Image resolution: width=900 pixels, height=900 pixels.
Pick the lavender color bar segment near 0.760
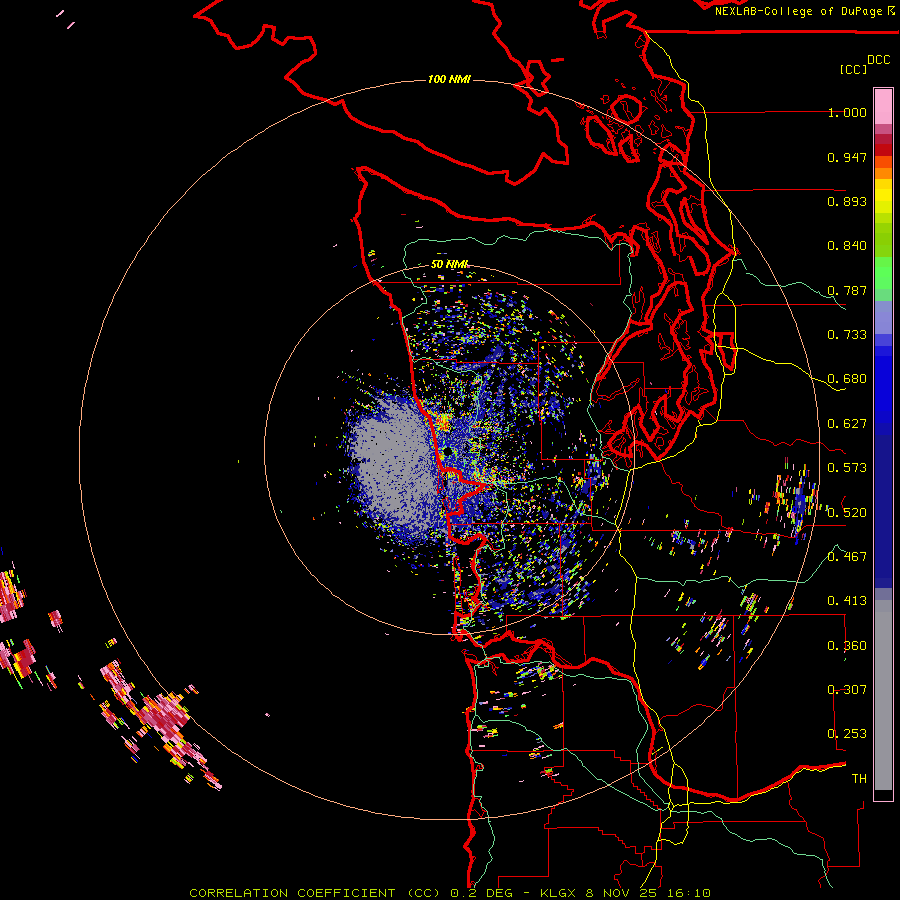point(883,317)
